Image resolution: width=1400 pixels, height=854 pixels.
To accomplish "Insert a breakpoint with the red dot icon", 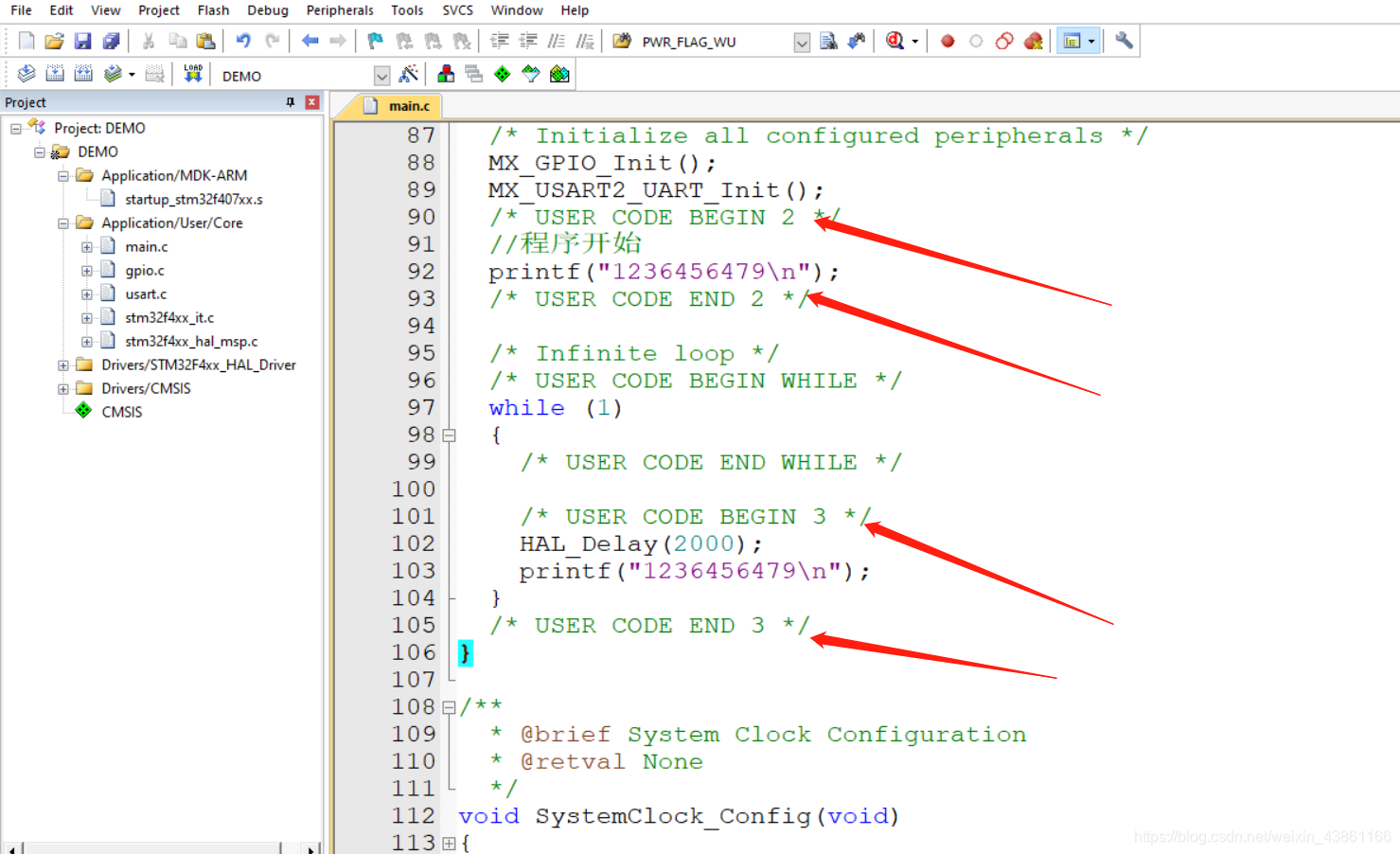I will [x=948, y=41].
